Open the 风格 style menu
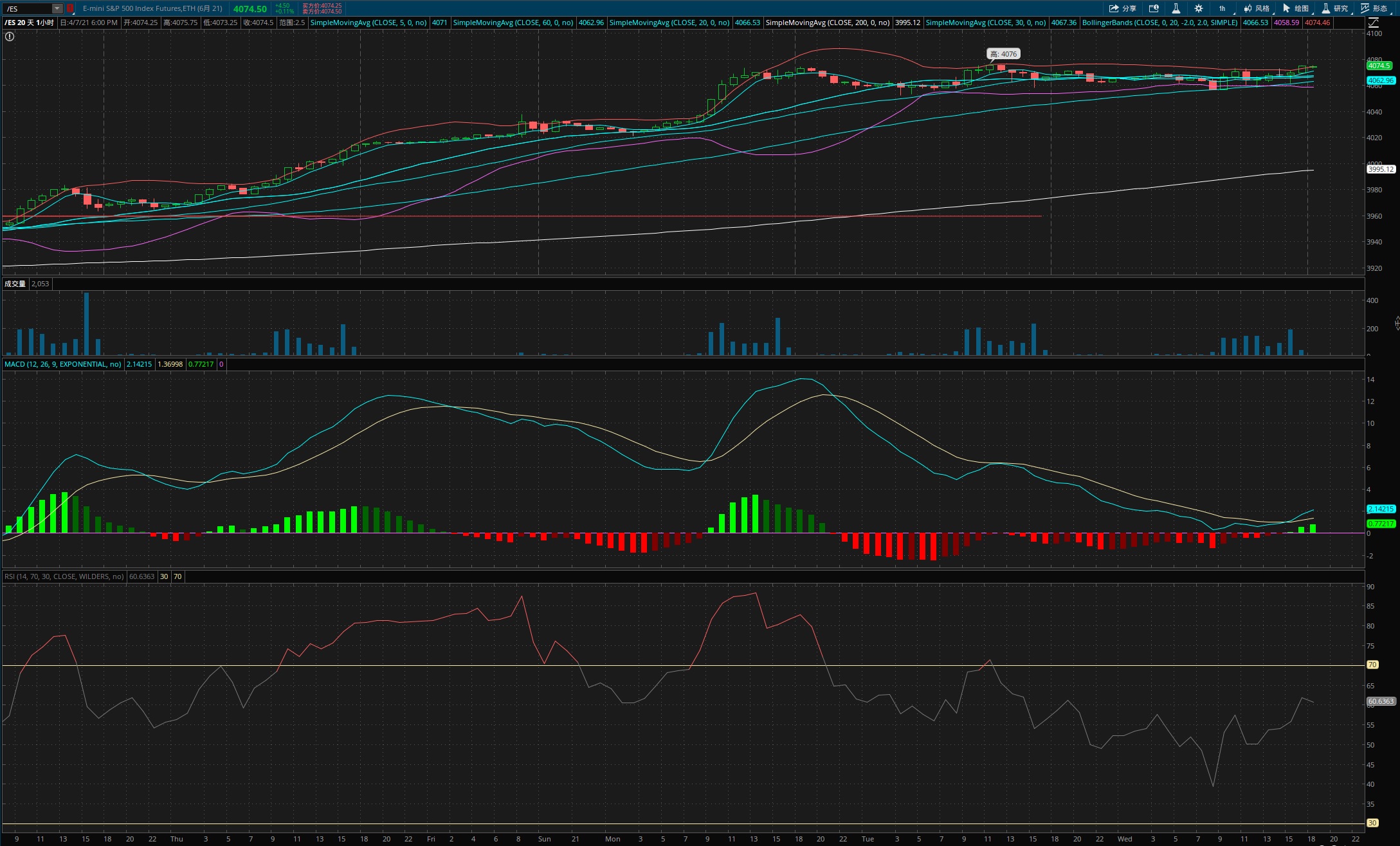The image size is (1400, 846). tap(1257, 8)
